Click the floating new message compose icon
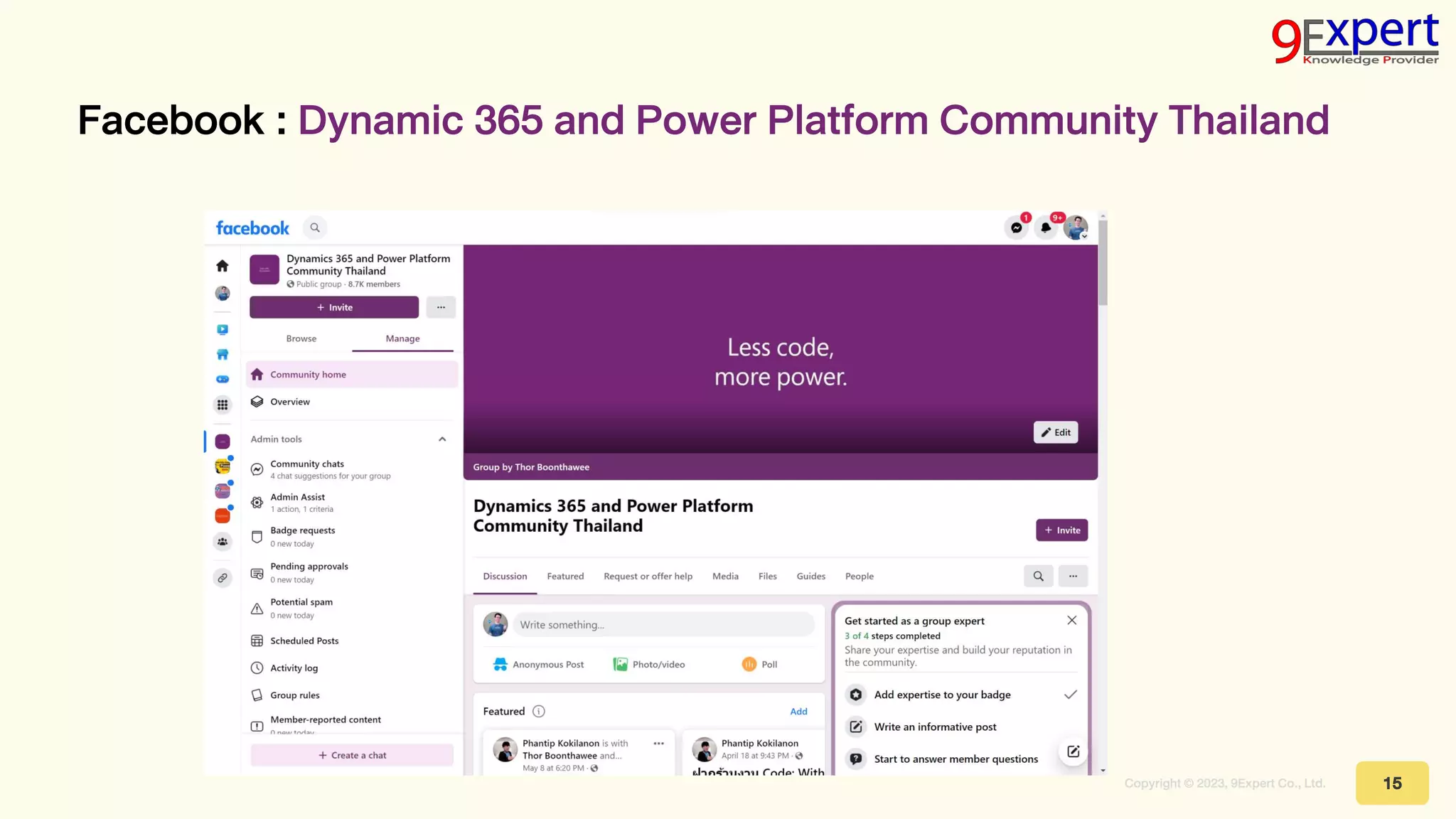Image resolution: width=1456 pixels, height=819 pixels. tap(1074, 752)
